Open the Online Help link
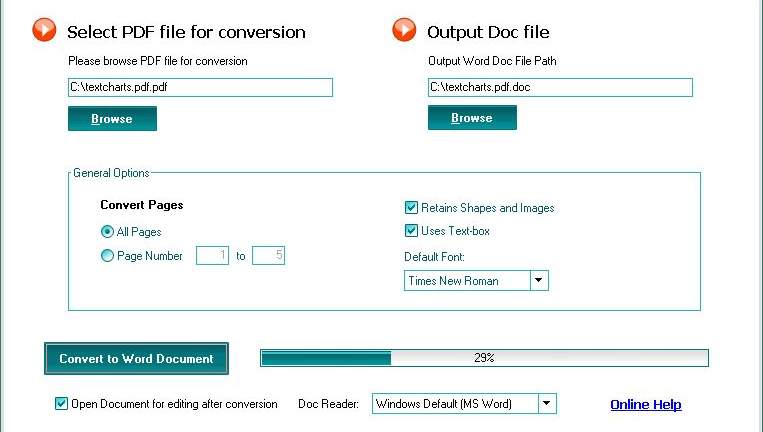The height and width of the screenshot is (432, 763). [x=646, y=405]
